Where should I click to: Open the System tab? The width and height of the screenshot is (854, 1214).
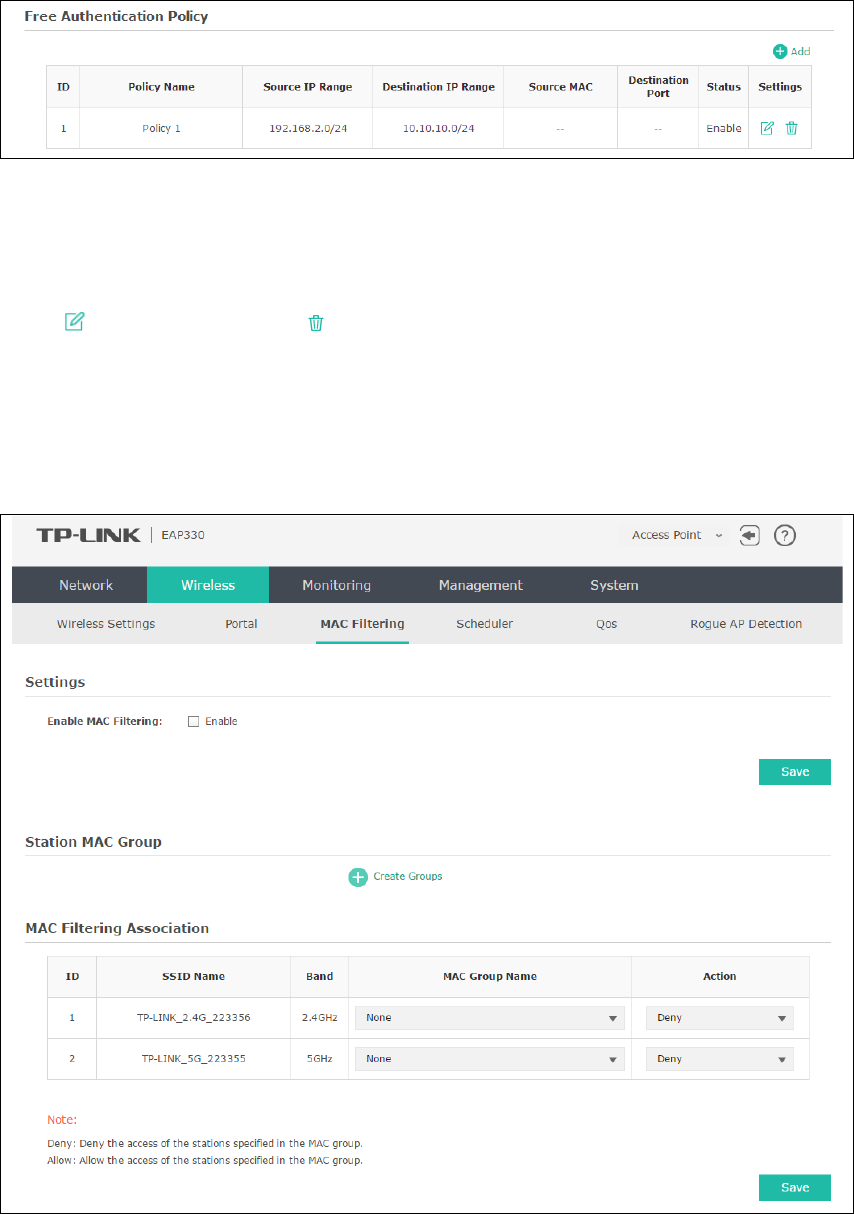[614, 585]
